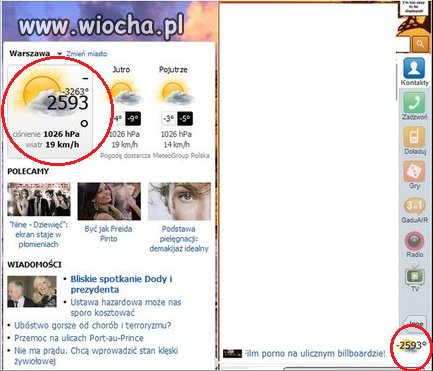Click the 2593 temperature reading

[x=68, y=103]
